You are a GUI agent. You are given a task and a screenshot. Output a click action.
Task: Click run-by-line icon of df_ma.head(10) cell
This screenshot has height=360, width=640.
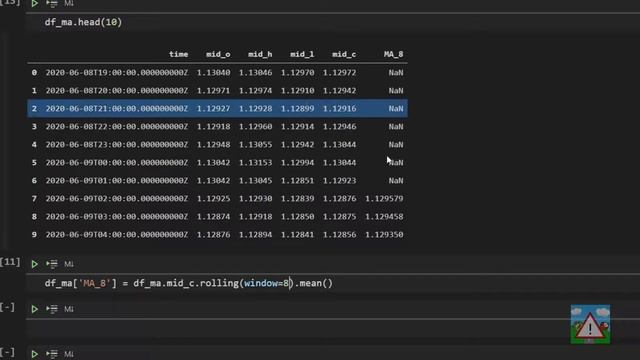click(51, 4)
